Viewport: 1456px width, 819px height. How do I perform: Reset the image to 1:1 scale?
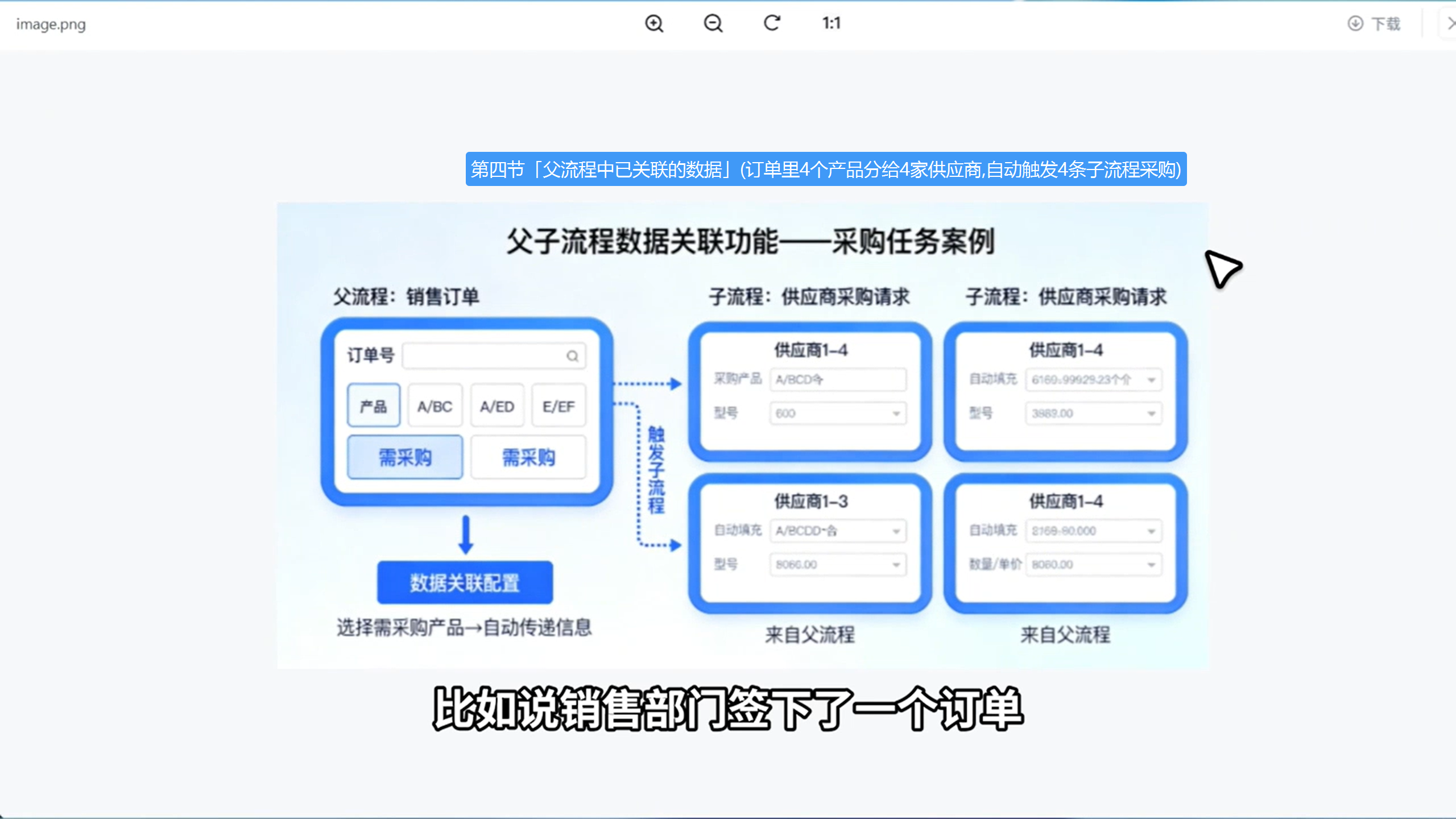point(831,23)
